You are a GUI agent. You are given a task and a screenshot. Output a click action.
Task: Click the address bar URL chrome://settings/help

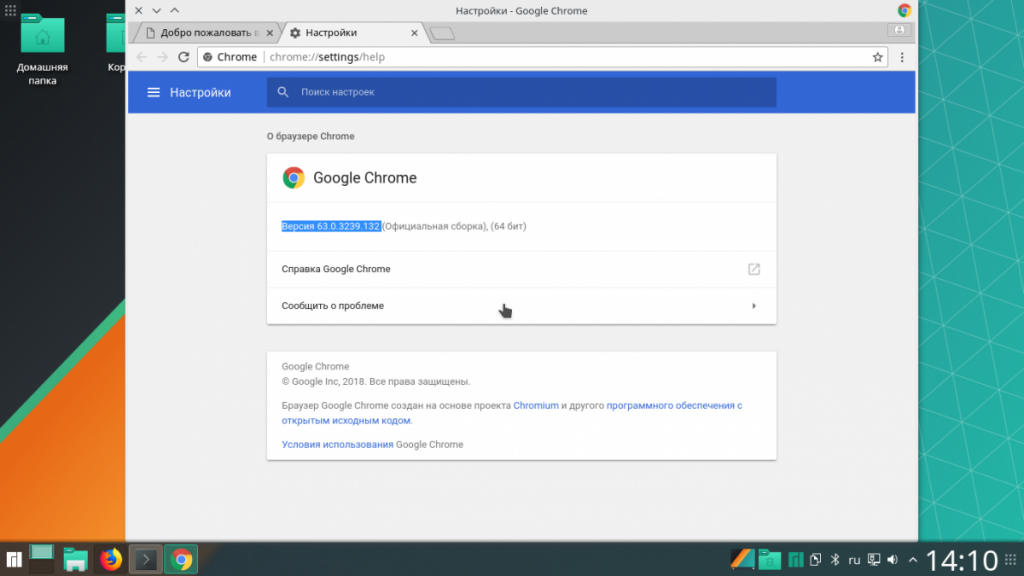coord(327,57)
